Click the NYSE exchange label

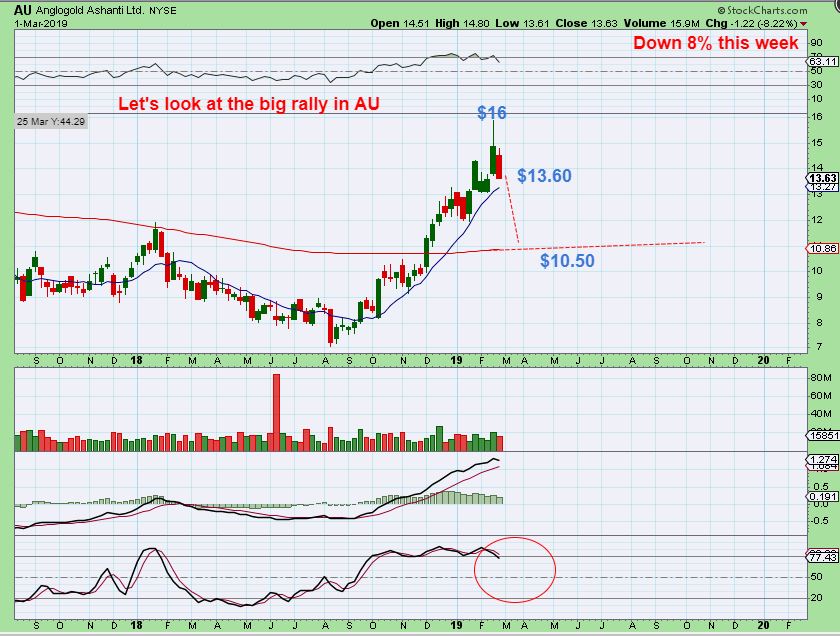point(162,11)
